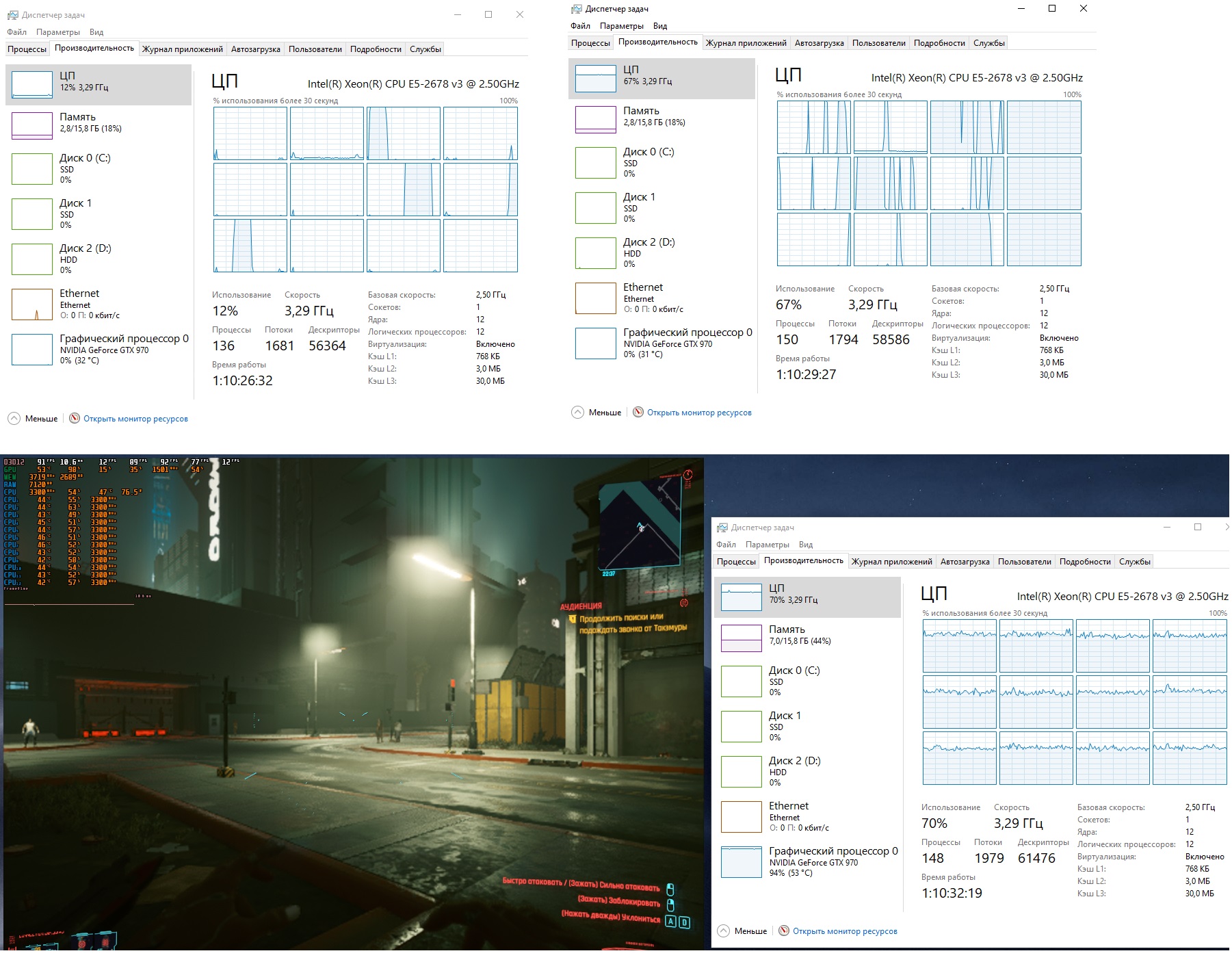Click Task Manager title icon in 70% CPU window

pyautogui.click(x=722, y=527)
